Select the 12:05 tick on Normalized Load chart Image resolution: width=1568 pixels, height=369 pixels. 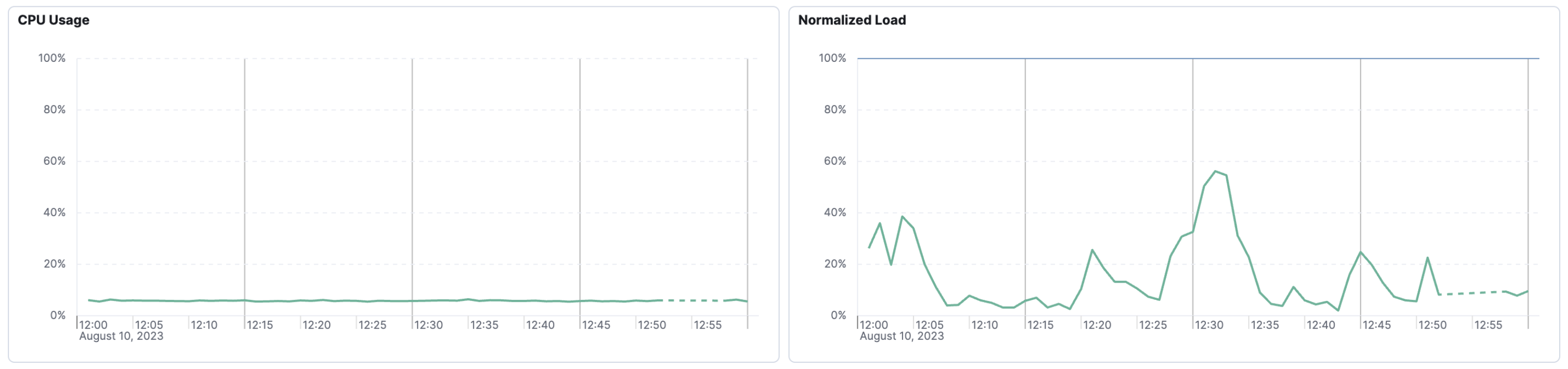coord(930,325)
